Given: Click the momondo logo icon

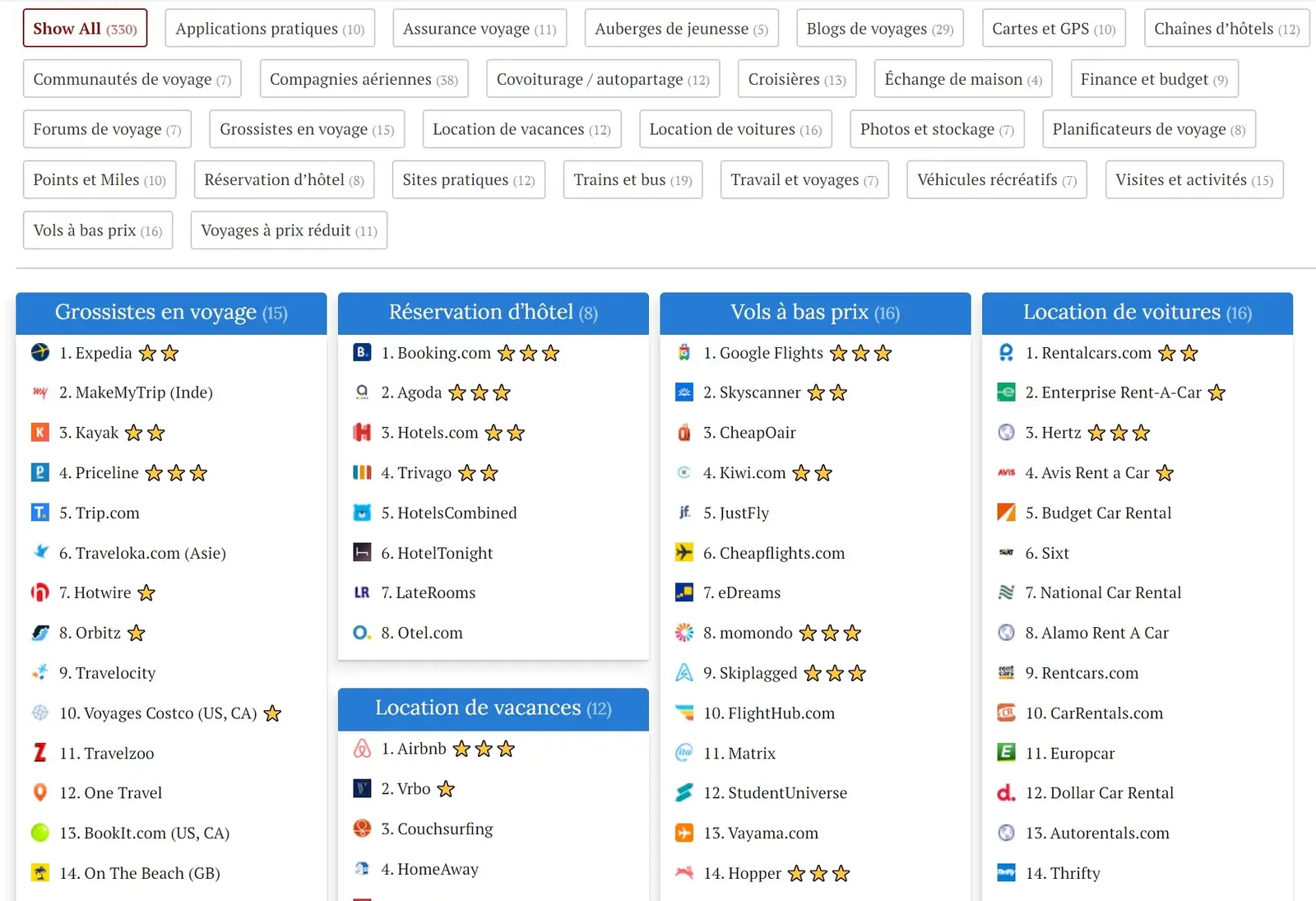Looking at the screenshot, I should pos(684,633).
